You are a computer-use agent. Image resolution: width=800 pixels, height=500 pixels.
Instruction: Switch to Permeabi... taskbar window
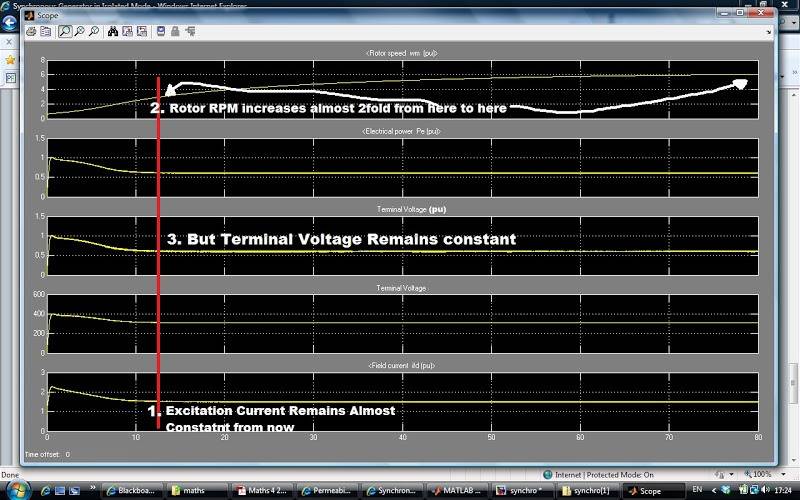(327, 490)
